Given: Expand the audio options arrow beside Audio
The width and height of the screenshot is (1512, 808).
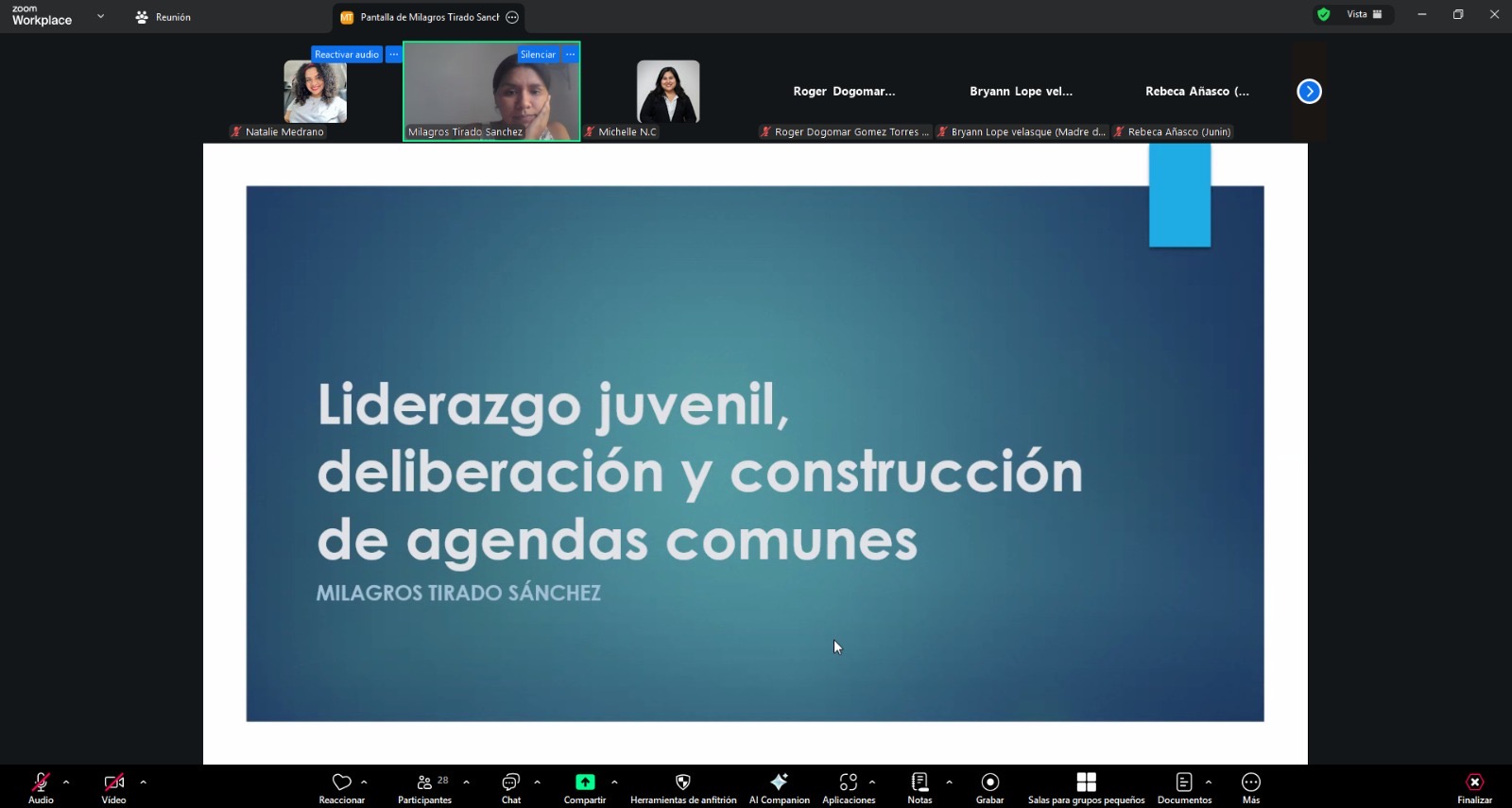Looking at the screenshot, I should click(x=66, y=782).
